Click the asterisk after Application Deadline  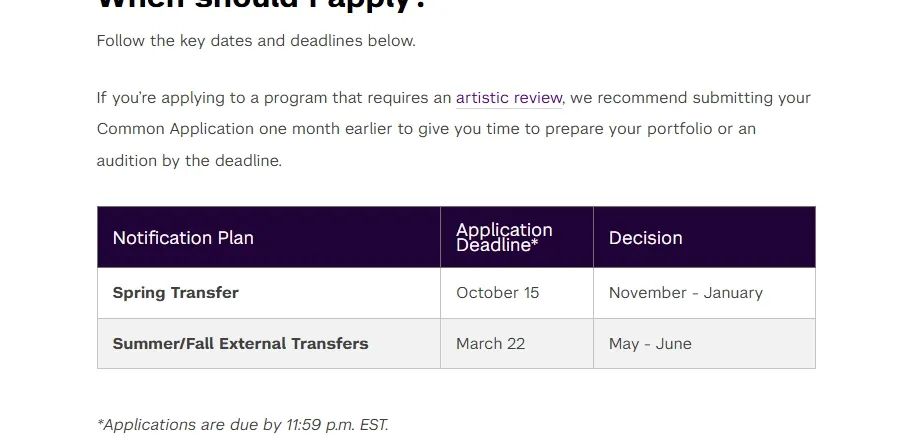[535, 244]
